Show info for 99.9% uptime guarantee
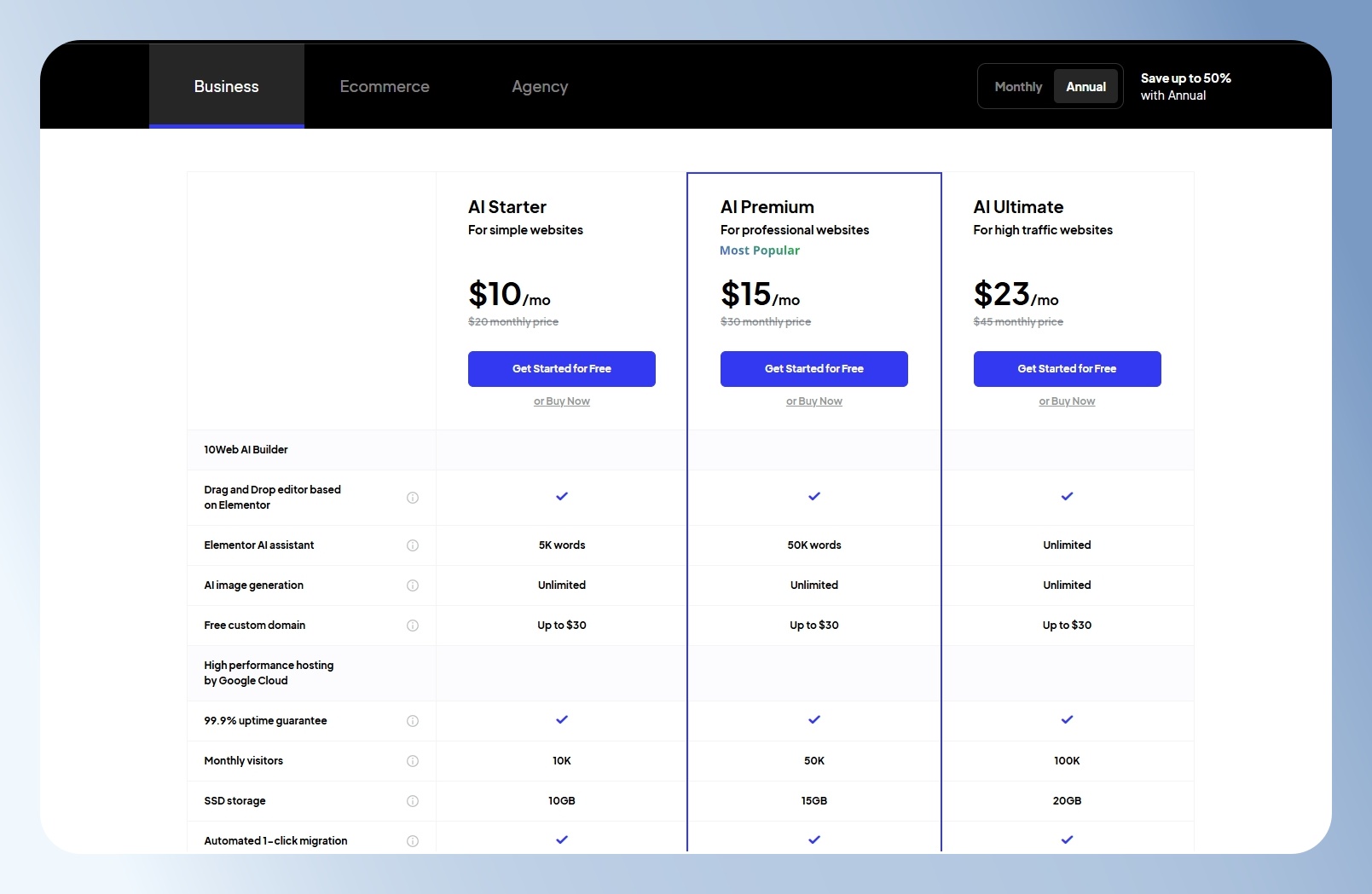Viewport: 1372px width, 894px height. [413, 721]
